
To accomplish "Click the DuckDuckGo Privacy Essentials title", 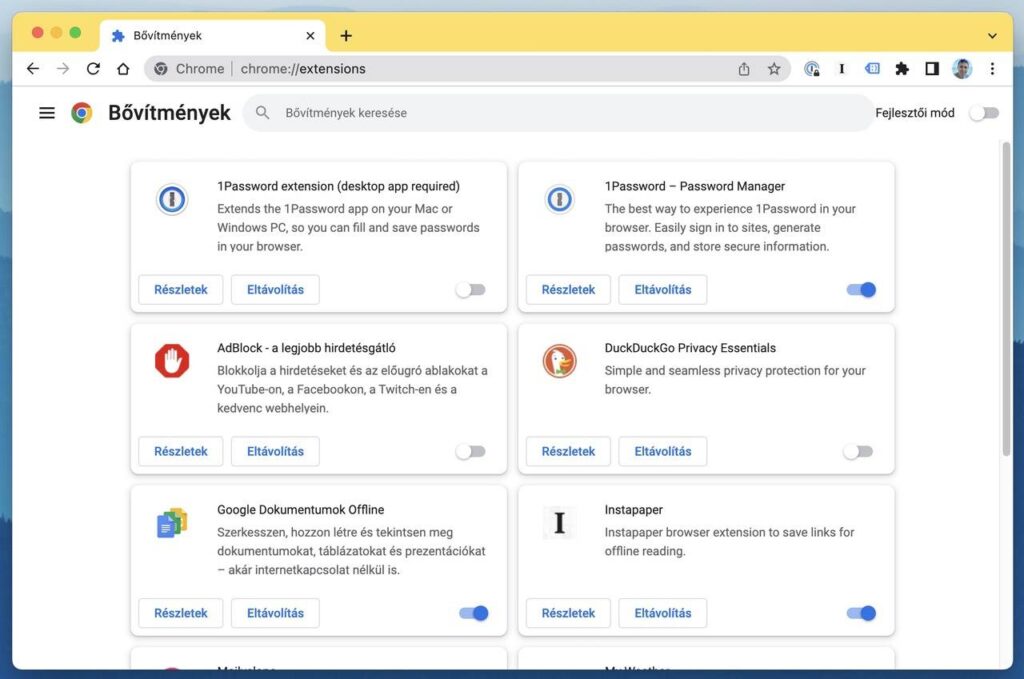I will tap(690, 348).
